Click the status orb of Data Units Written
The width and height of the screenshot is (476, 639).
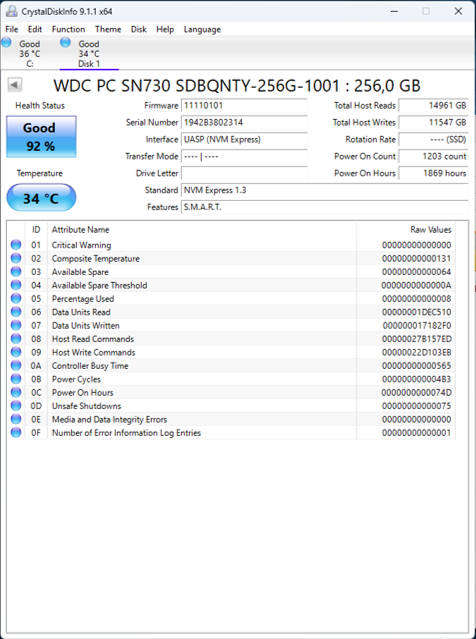point(16,325)
